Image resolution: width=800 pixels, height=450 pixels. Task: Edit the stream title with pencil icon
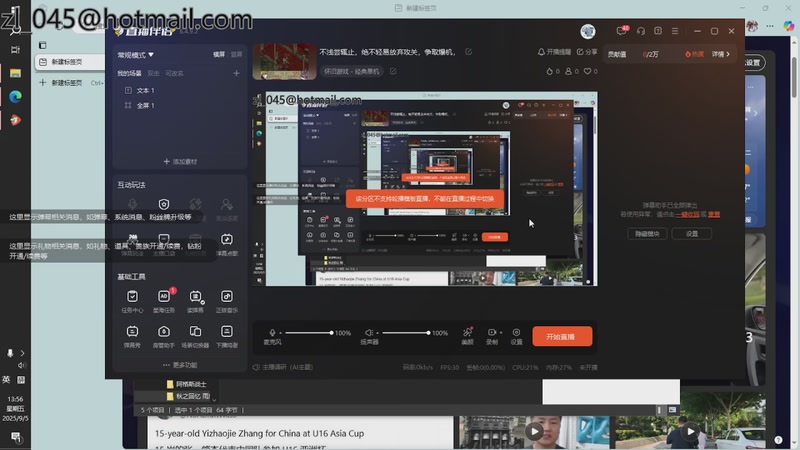coord(468,52)
